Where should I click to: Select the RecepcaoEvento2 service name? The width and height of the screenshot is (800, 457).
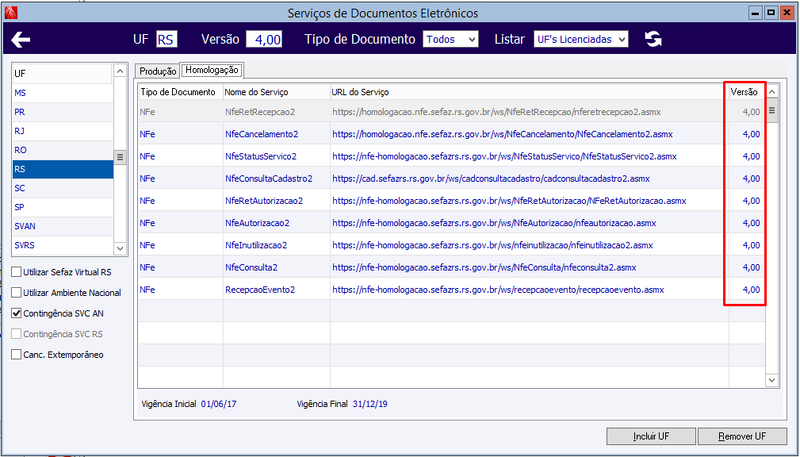click(260, 290)
